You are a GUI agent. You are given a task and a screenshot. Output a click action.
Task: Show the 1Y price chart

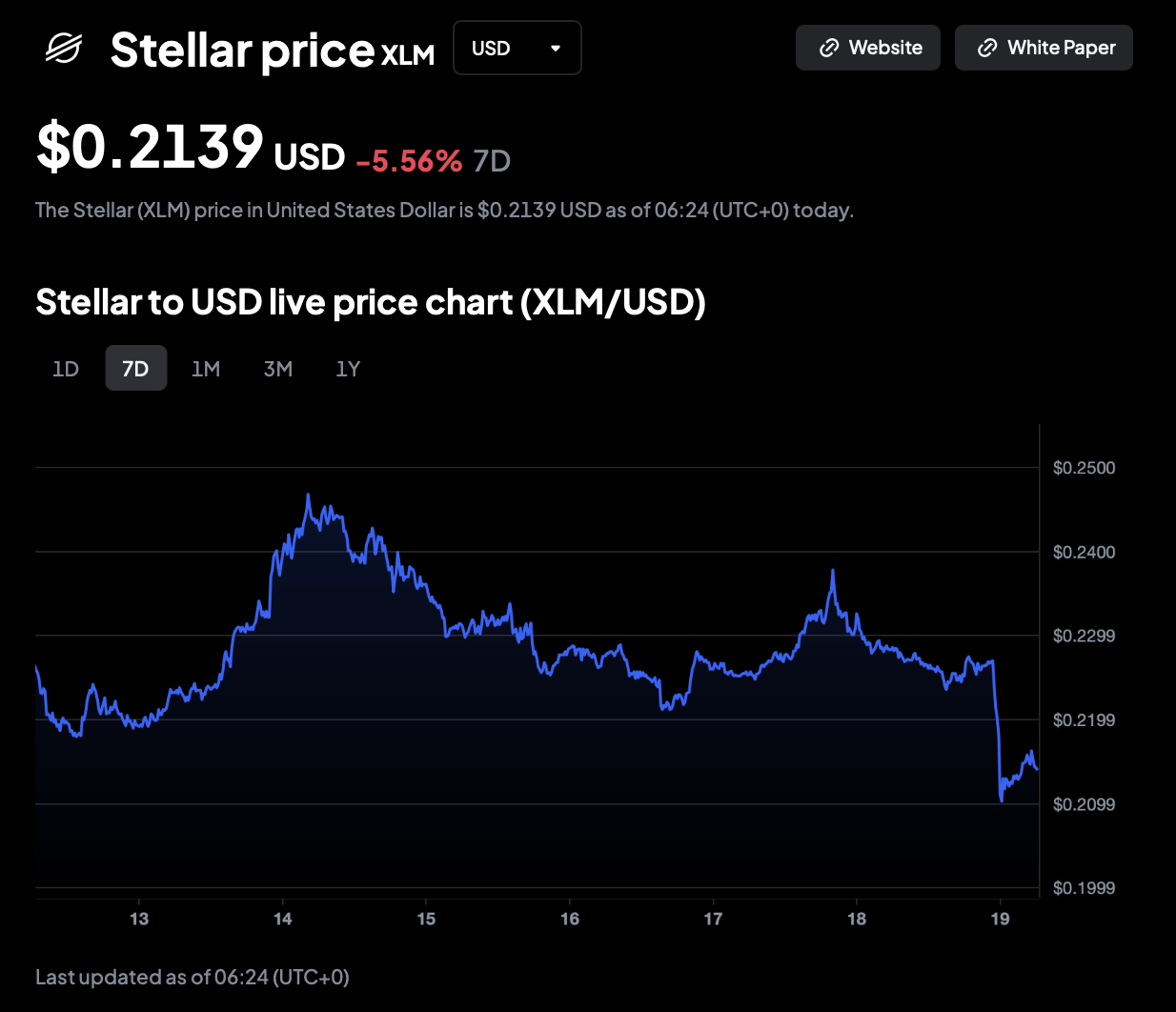348,369
